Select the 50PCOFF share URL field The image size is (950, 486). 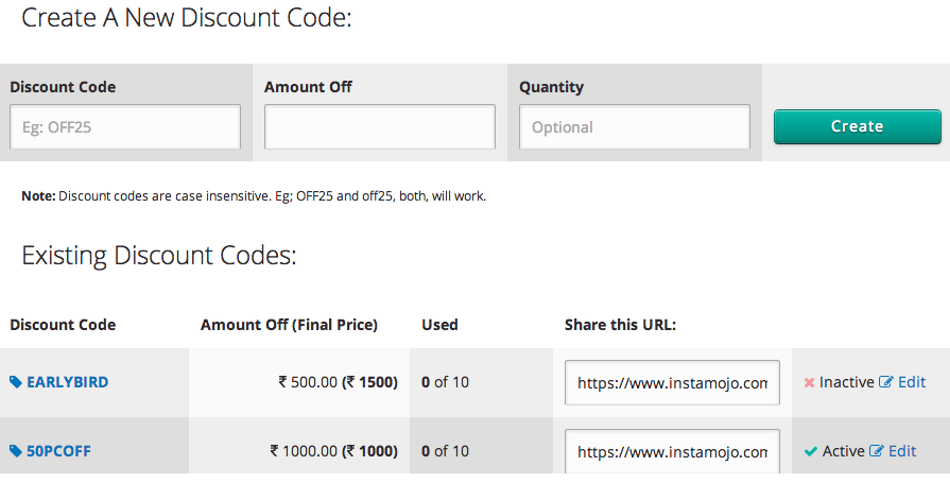672,452
